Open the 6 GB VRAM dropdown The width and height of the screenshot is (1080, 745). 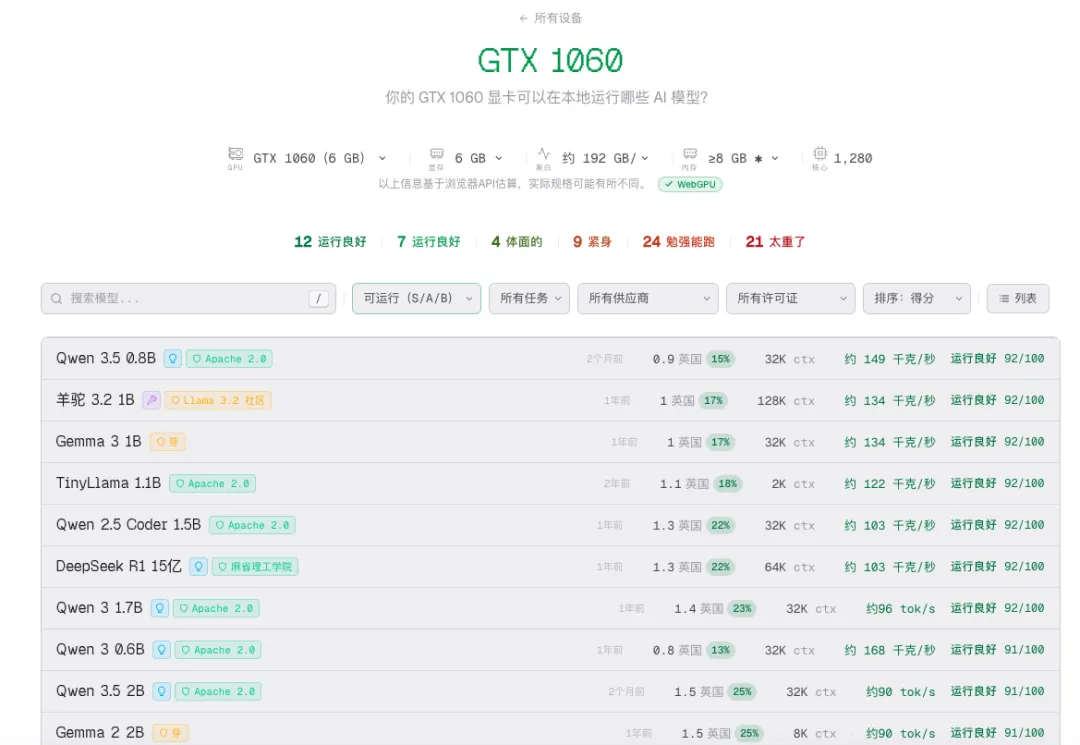click(x=479, y=158)
